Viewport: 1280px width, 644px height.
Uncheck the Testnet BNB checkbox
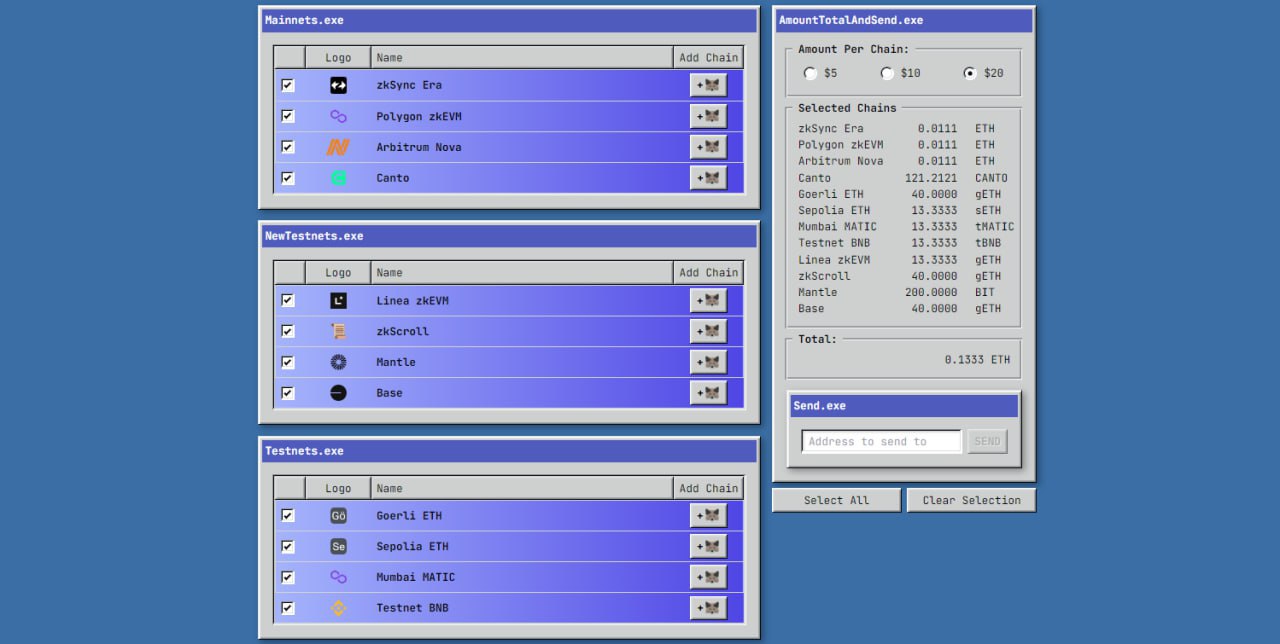(288, 608)
